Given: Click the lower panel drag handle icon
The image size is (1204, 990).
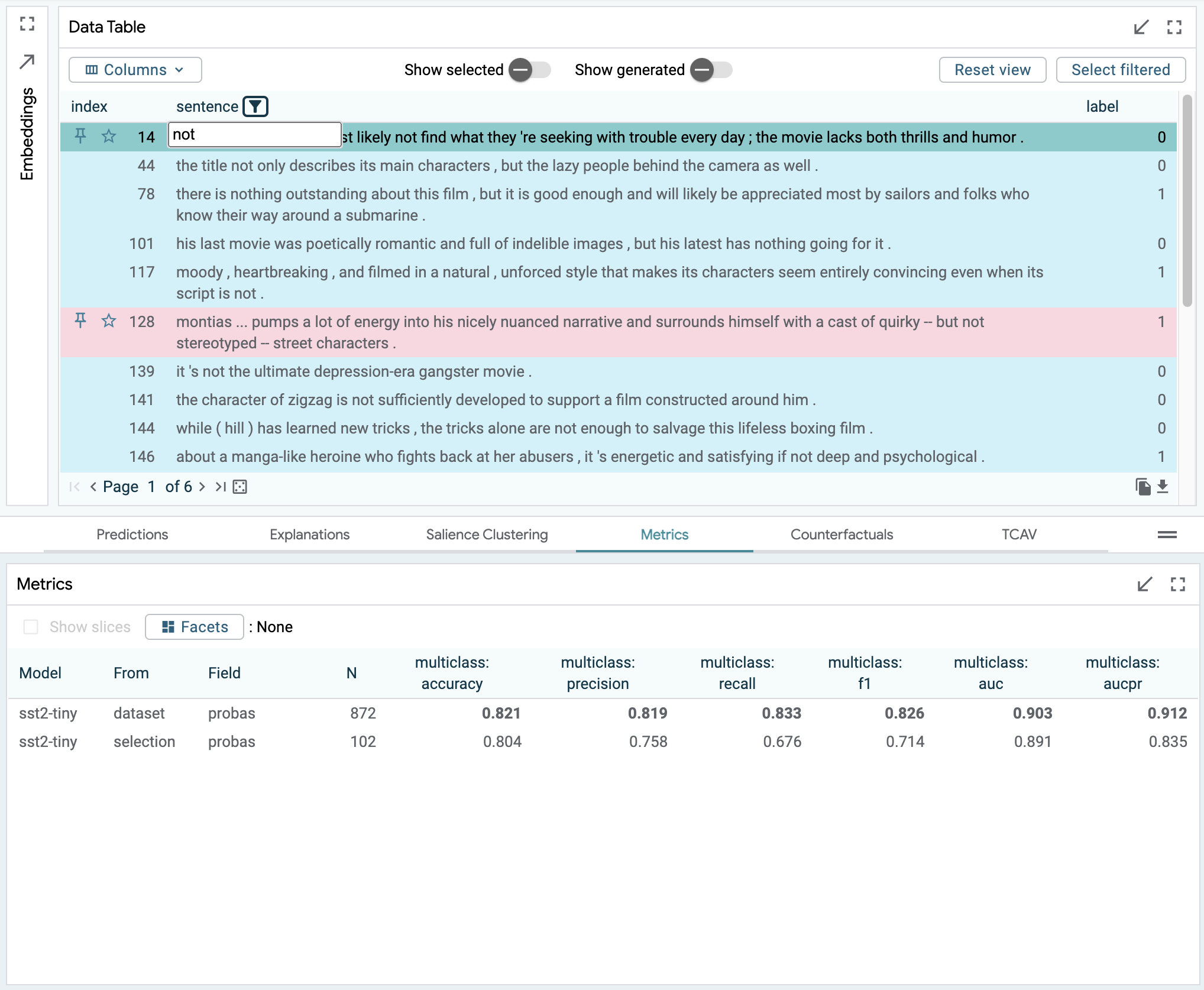Looking at the screenshot, I should click(x=1167, y=535).
